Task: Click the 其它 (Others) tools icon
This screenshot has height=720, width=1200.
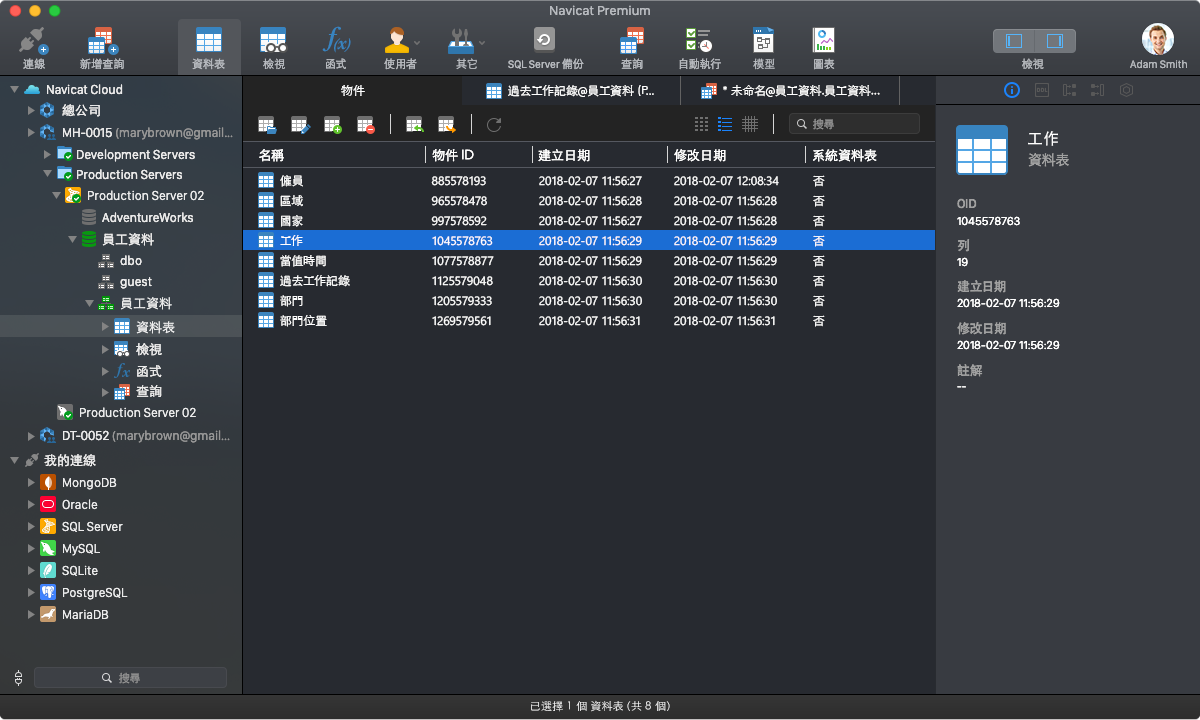Action: pos(461,41)
